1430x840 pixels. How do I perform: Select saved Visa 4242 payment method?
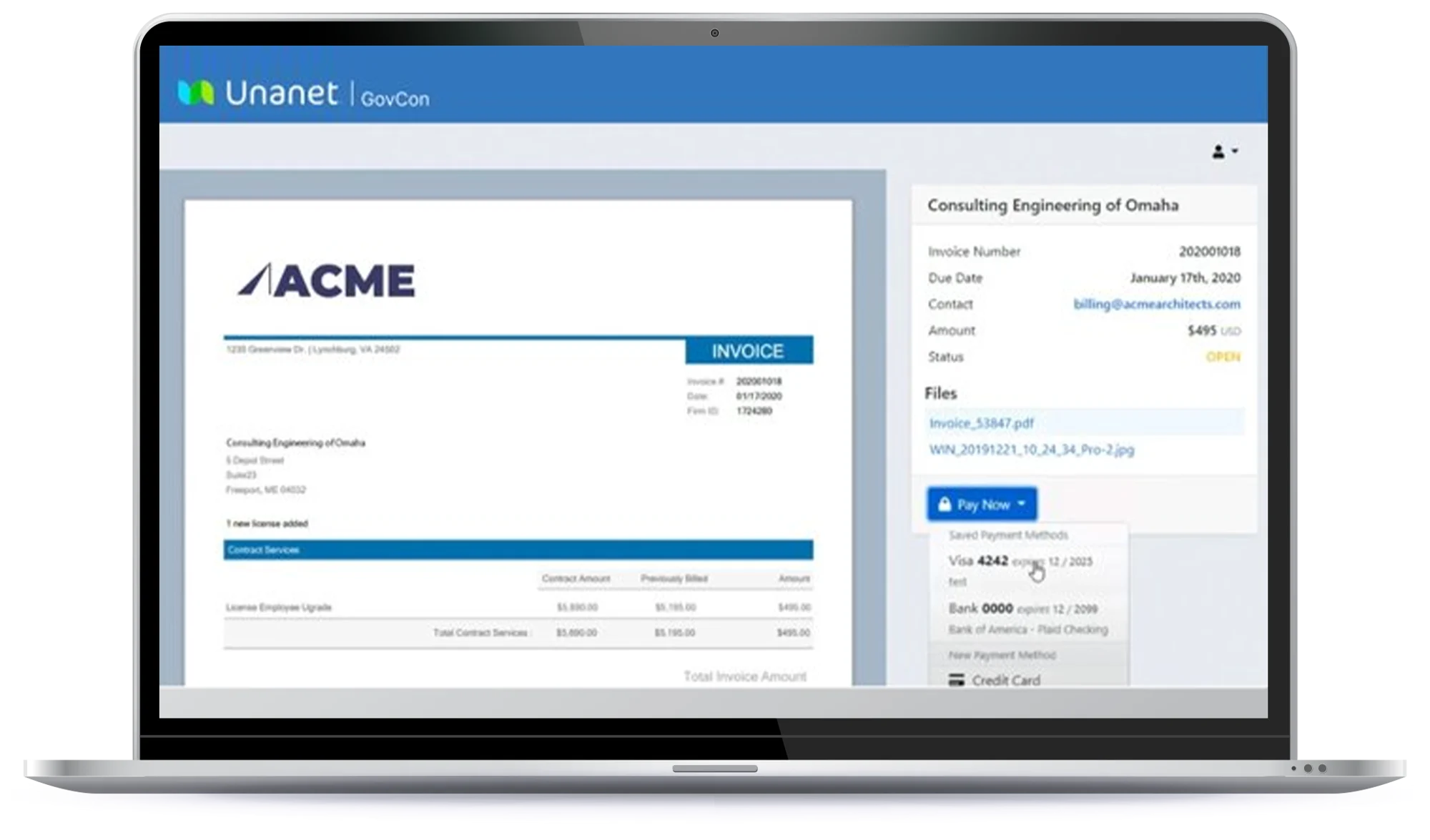(1027, 570)
